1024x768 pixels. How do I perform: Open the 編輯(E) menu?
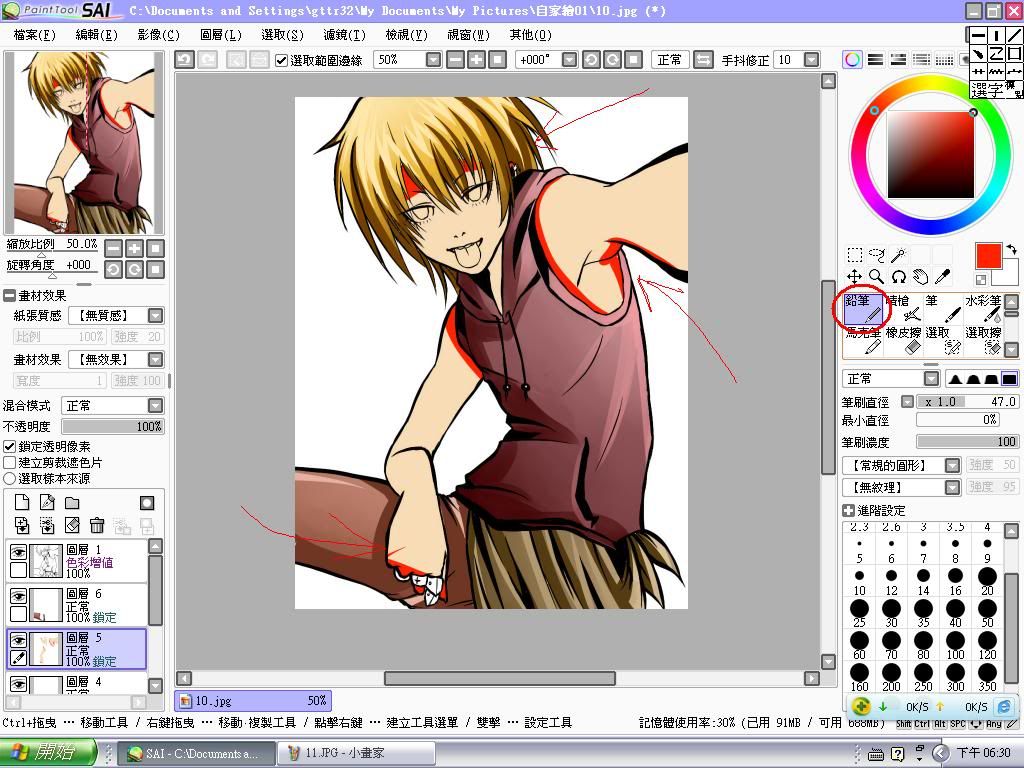tap(97, 35)
